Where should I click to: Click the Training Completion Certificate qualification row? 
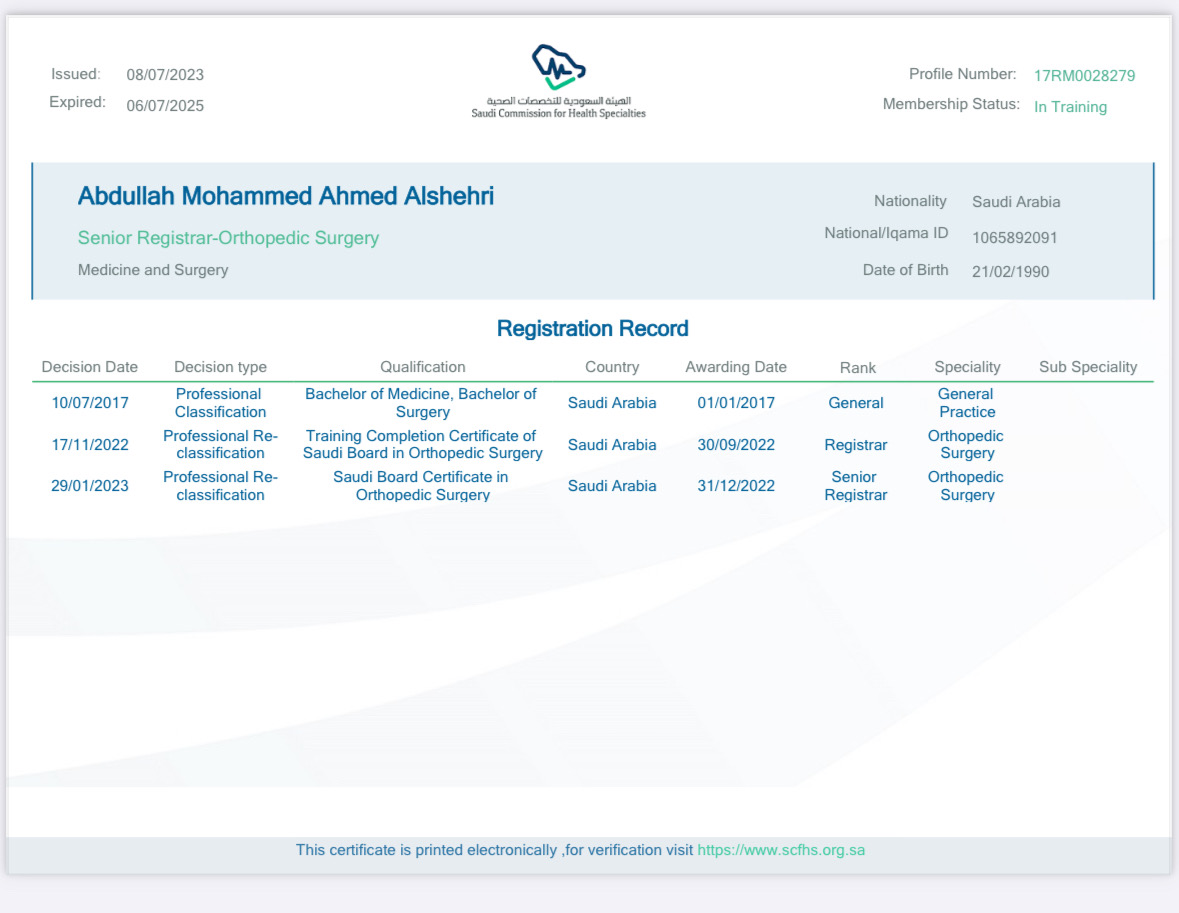422,444
